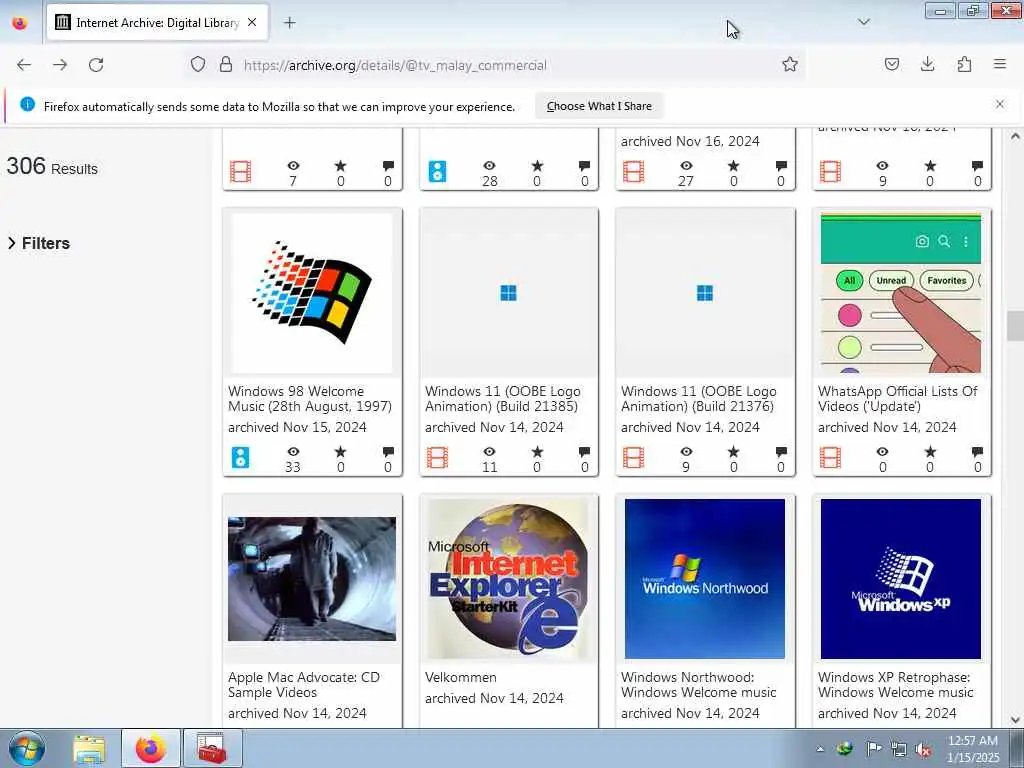
Task: Show hidden system tray icons arrow
Action: pos(820,749)
